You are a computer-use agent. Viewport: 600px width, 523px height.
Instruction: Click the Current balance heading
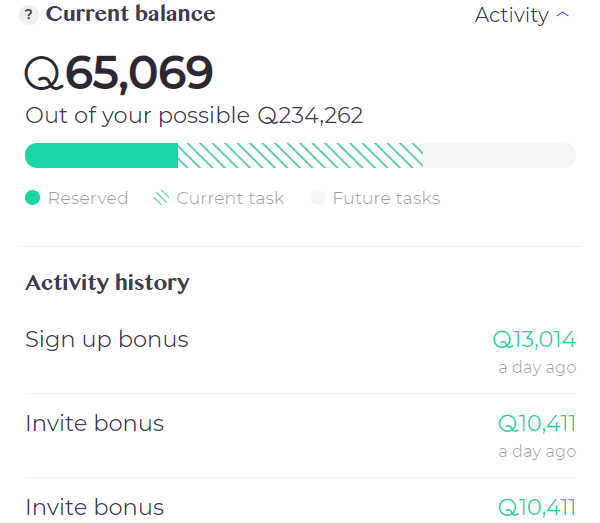click(x=130, y=14)
